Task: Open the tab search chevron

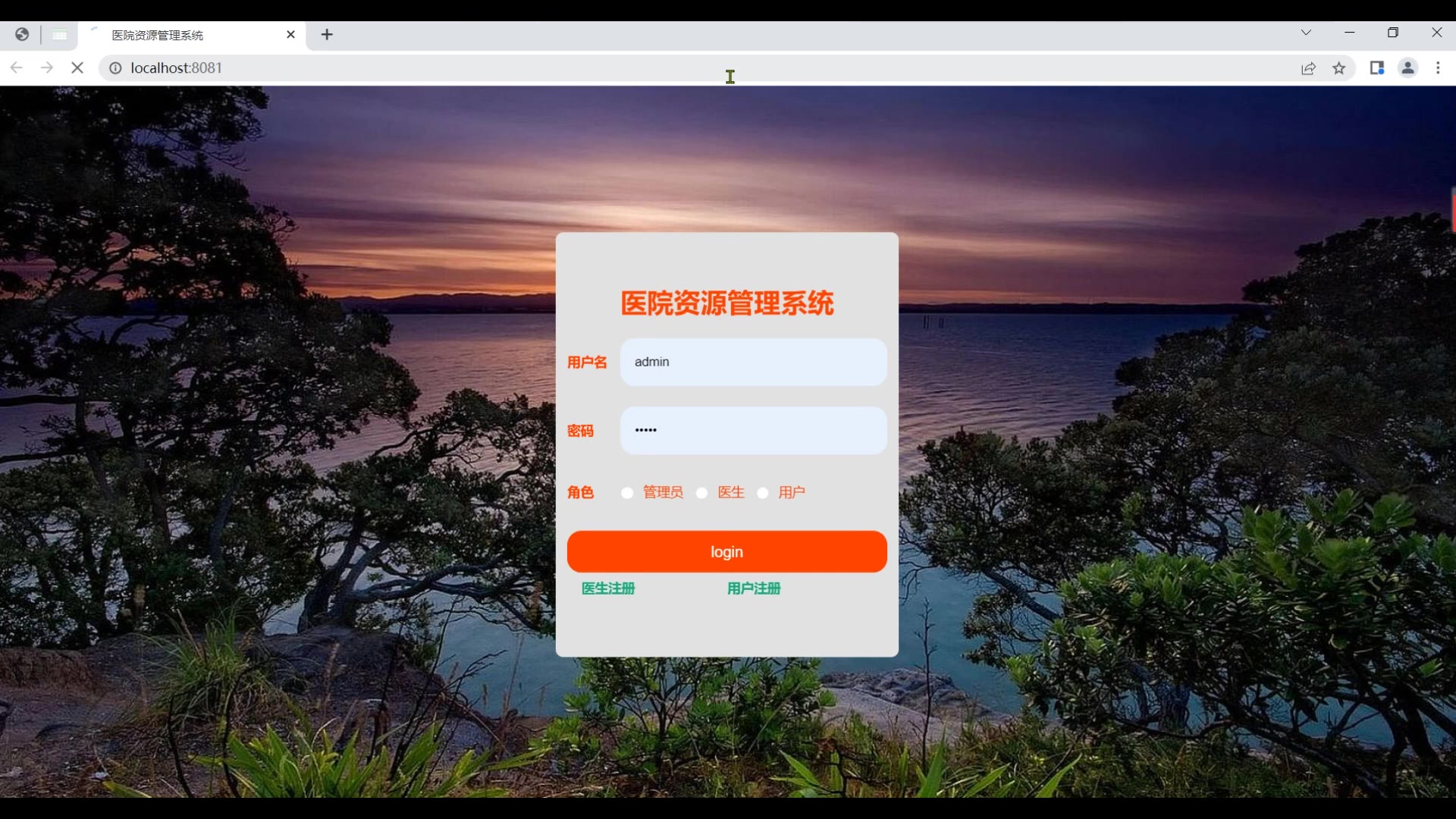Action: pyautogui.click(x=1306, y=32)
